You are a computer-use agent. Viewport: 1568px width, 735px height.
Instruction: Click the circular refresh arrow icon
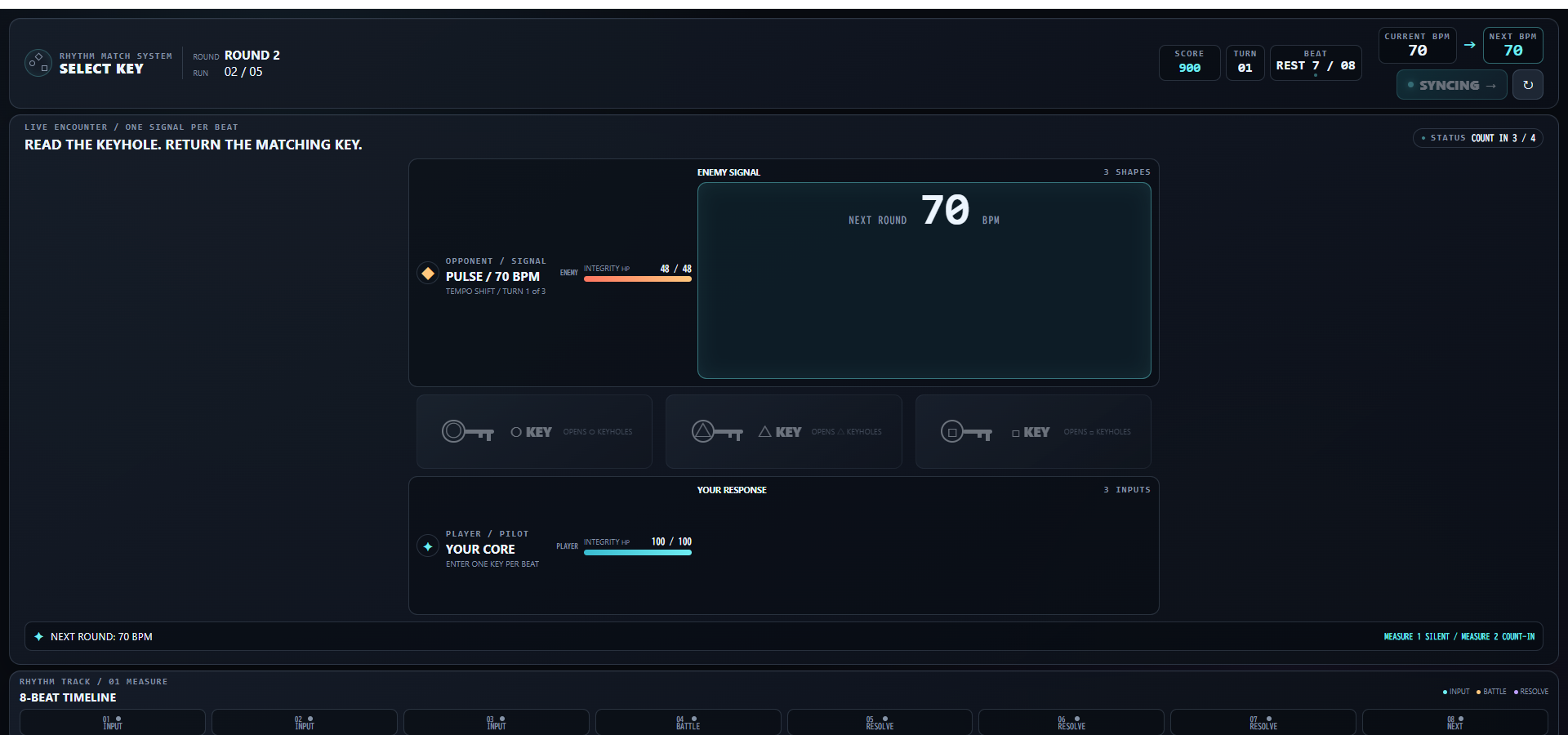(x=1527, y=85)
